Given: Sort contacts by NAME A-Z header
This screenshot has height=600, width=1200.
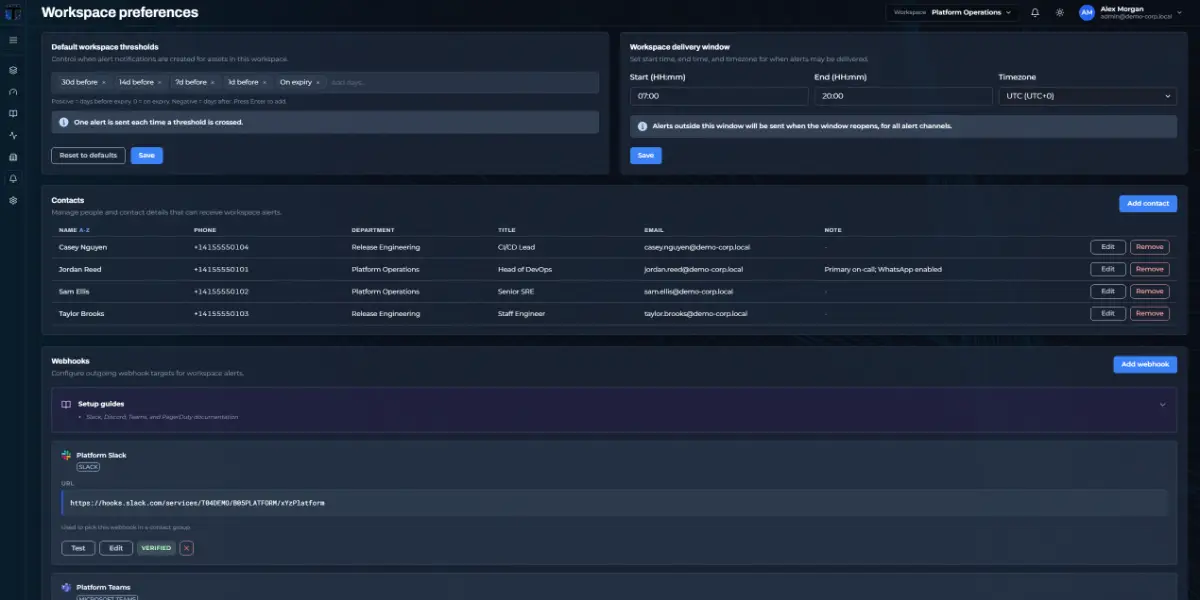Looking at the screenshot, I should (x=74, y=230).
